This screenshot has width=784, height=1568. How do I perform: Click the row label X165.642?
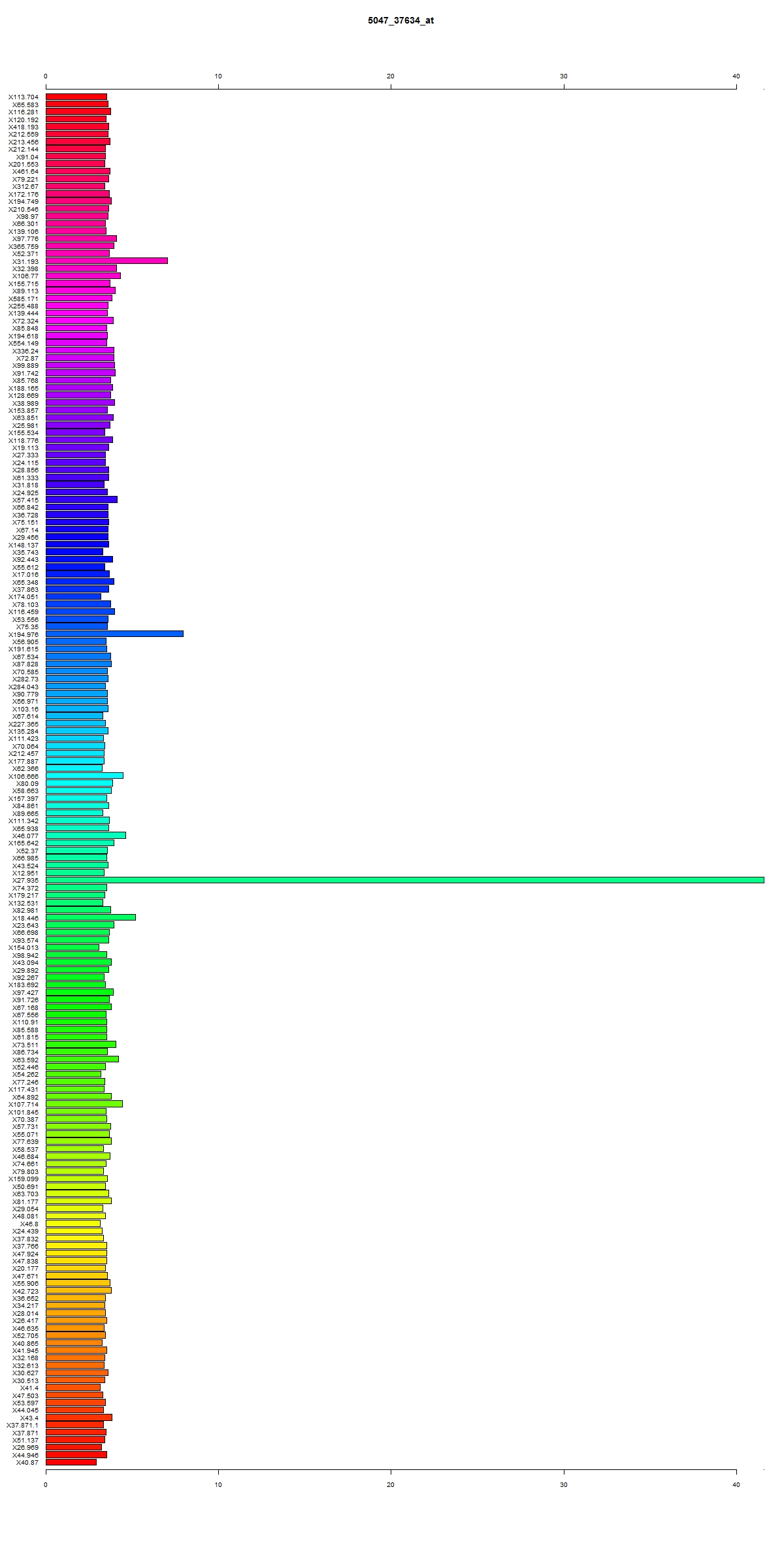coord(24,843)
